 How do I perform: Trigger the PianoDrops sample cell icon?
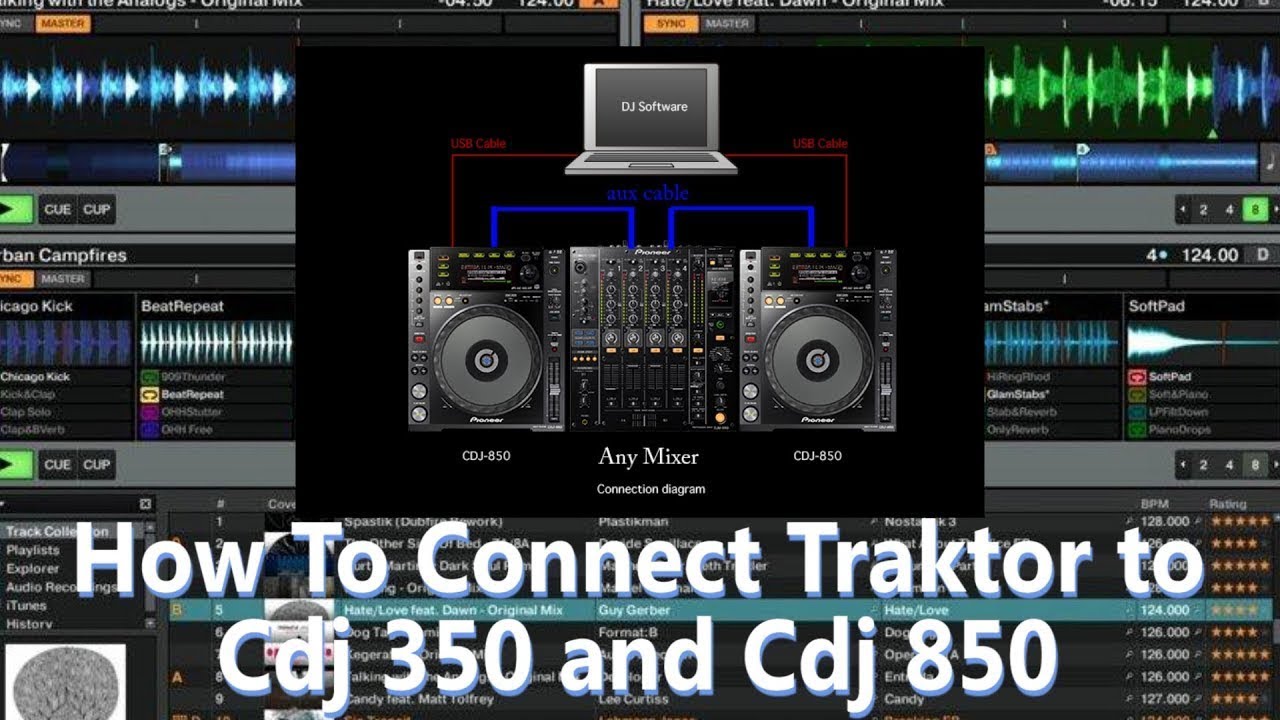pyautogui.click(x=1137, y=430)
